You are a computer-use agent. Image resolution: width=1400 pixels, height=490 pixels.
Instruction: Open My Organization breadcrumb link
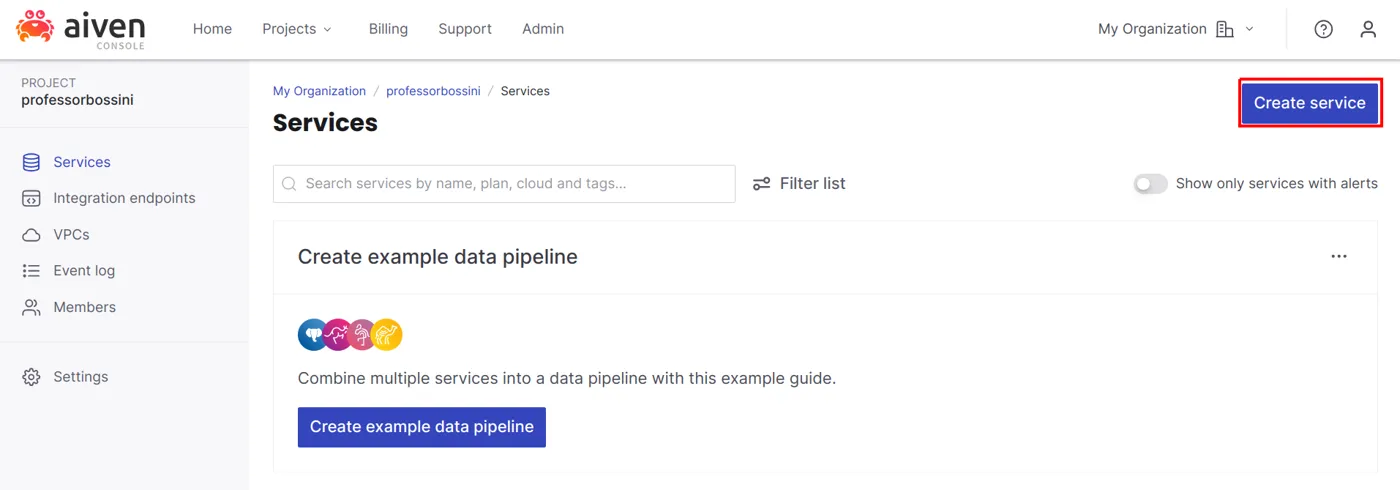[319, 91]
